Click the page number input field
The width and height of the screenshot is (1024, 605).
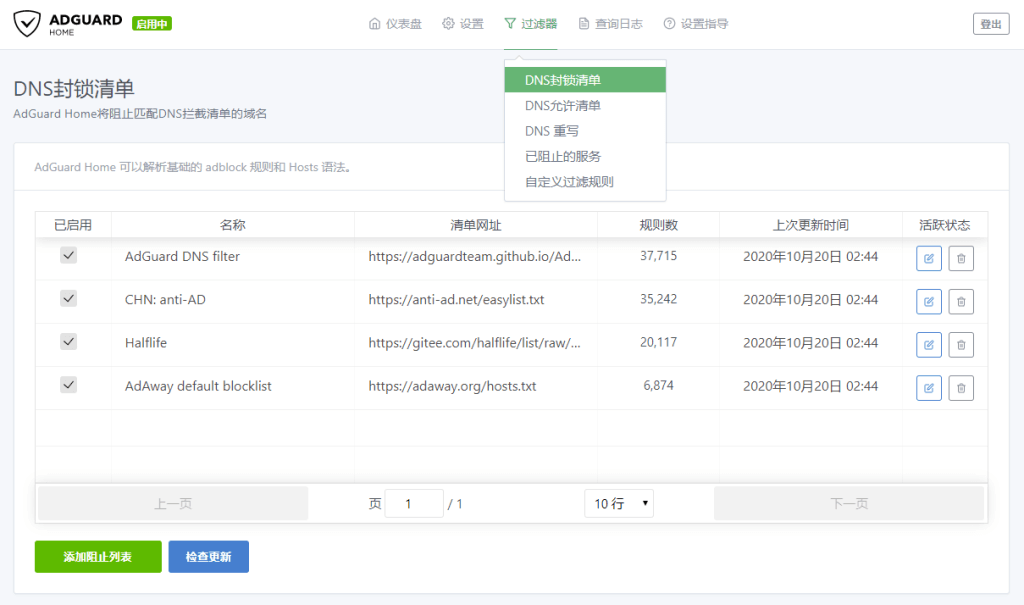413,503
